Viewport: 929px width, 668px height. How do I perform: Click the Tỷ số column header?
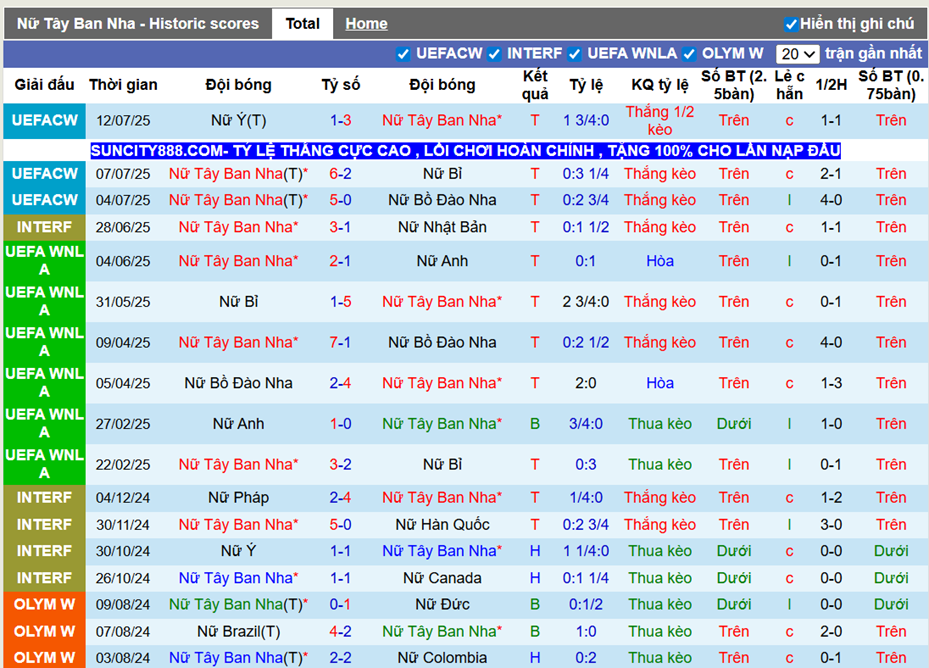[341, 85]
